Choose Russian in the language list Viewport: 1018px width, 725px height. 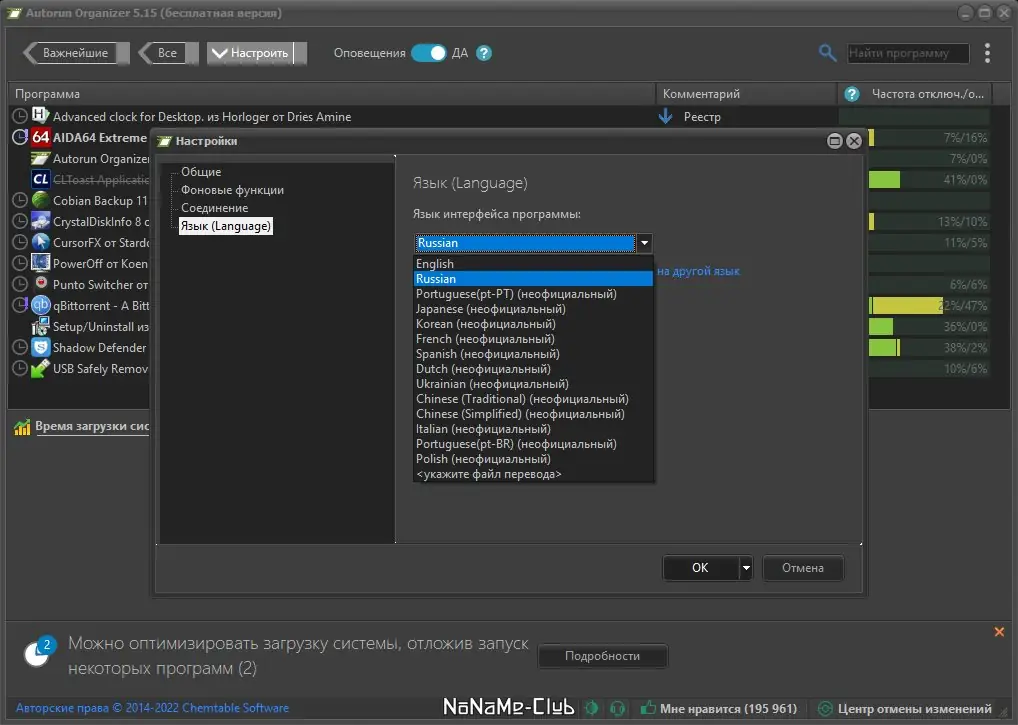pyautogui.click(x=533, y=278)
